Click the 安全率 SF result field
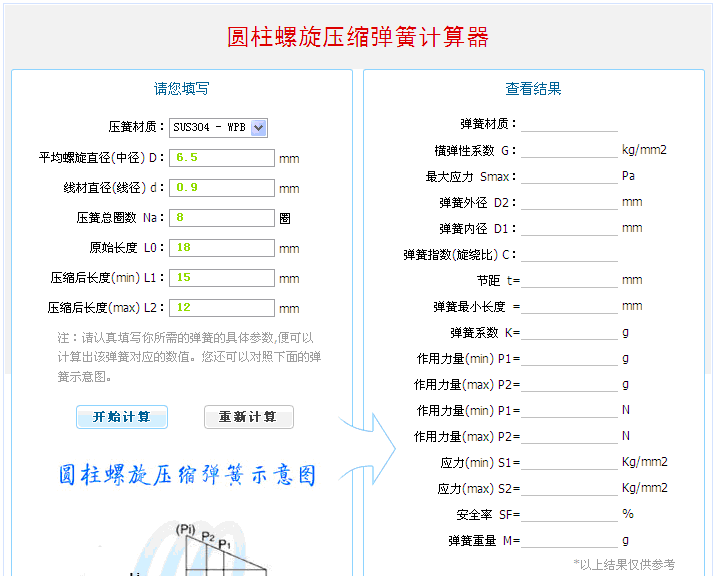This screenshot has height=576, width=716. pyautogui.click(x=569, y=514)
